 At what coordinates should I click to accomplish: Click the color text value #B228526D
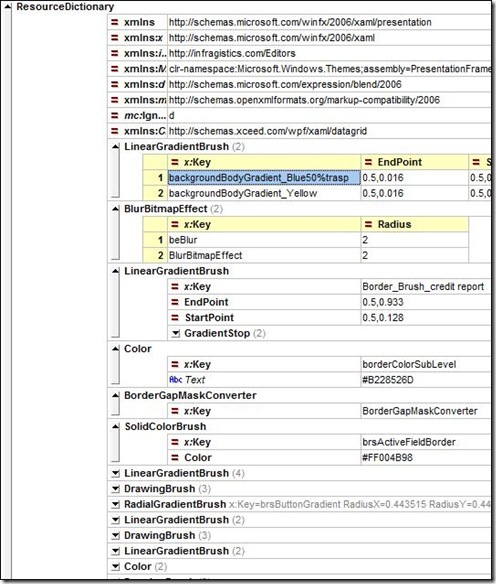click(388, 380)
